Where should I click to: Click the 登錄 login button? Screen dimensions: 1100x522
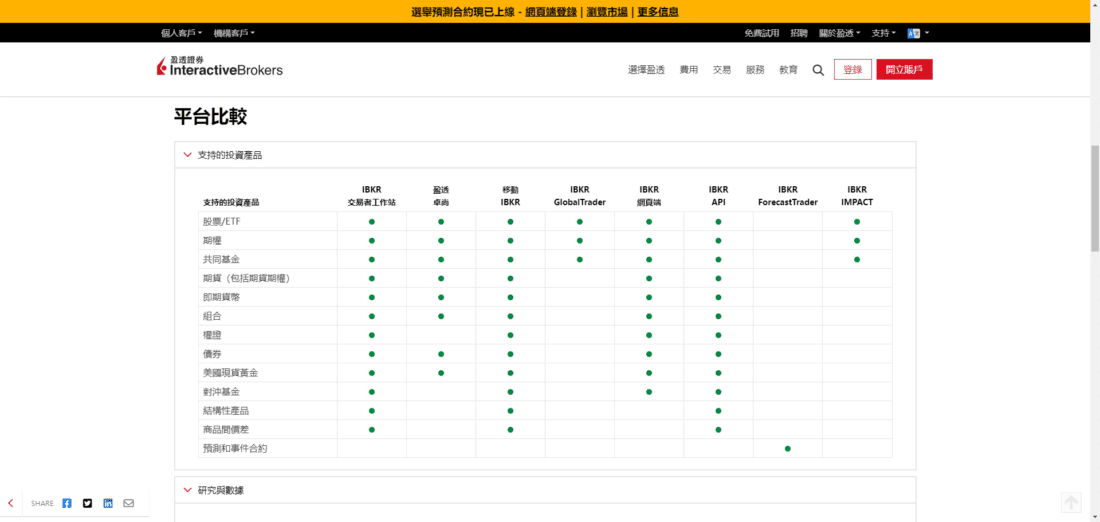point(852,70)
